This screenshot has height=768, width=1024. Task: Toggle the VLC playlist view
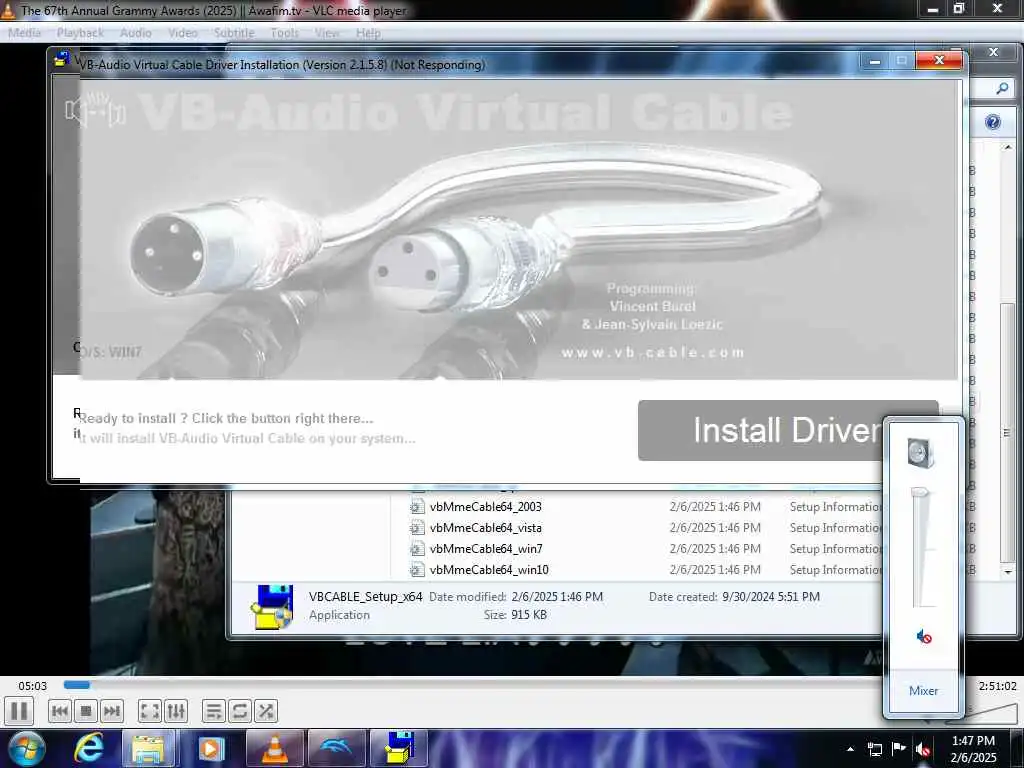(214, 711)
